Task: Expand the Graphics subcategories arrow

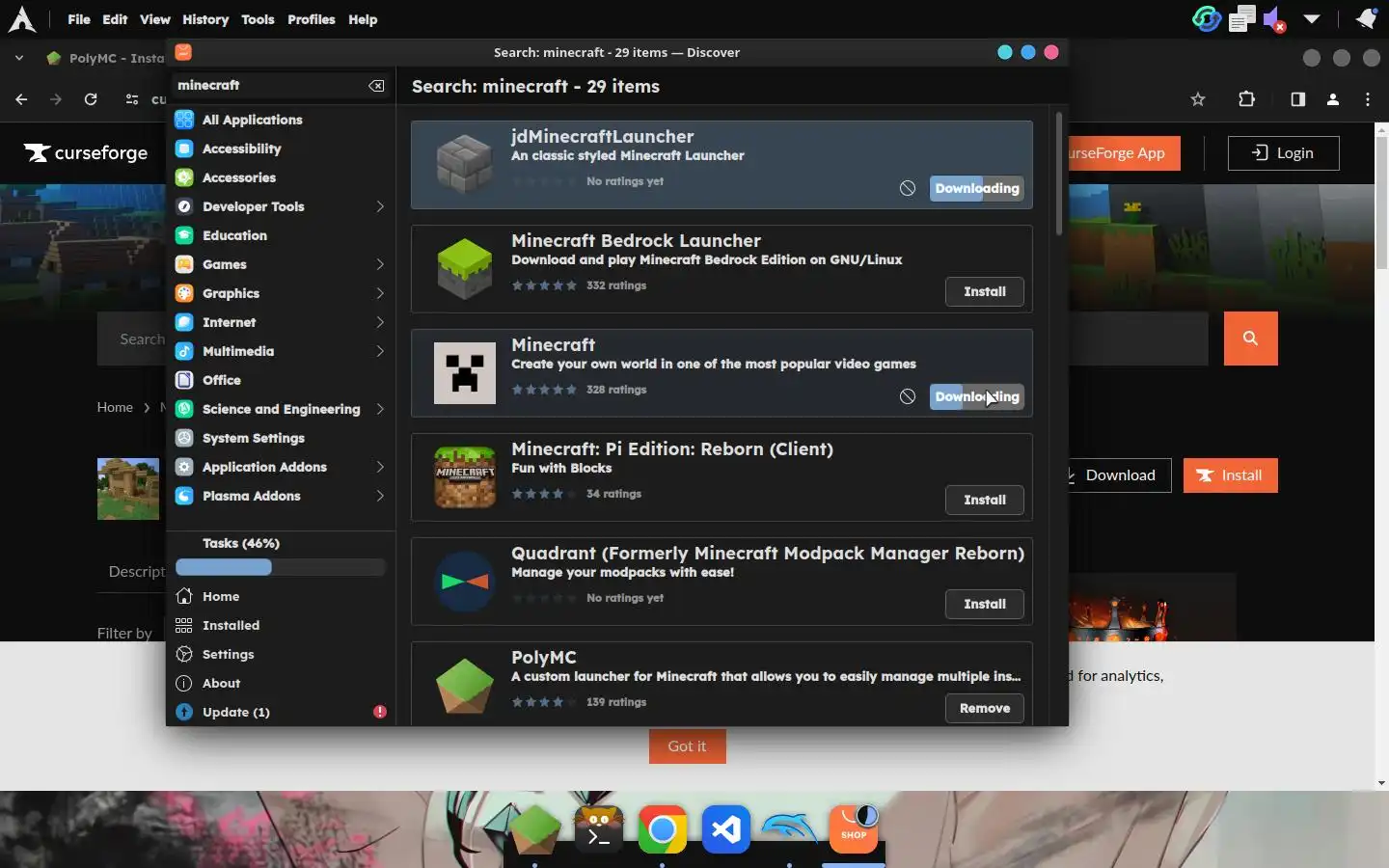Action: 380,293
